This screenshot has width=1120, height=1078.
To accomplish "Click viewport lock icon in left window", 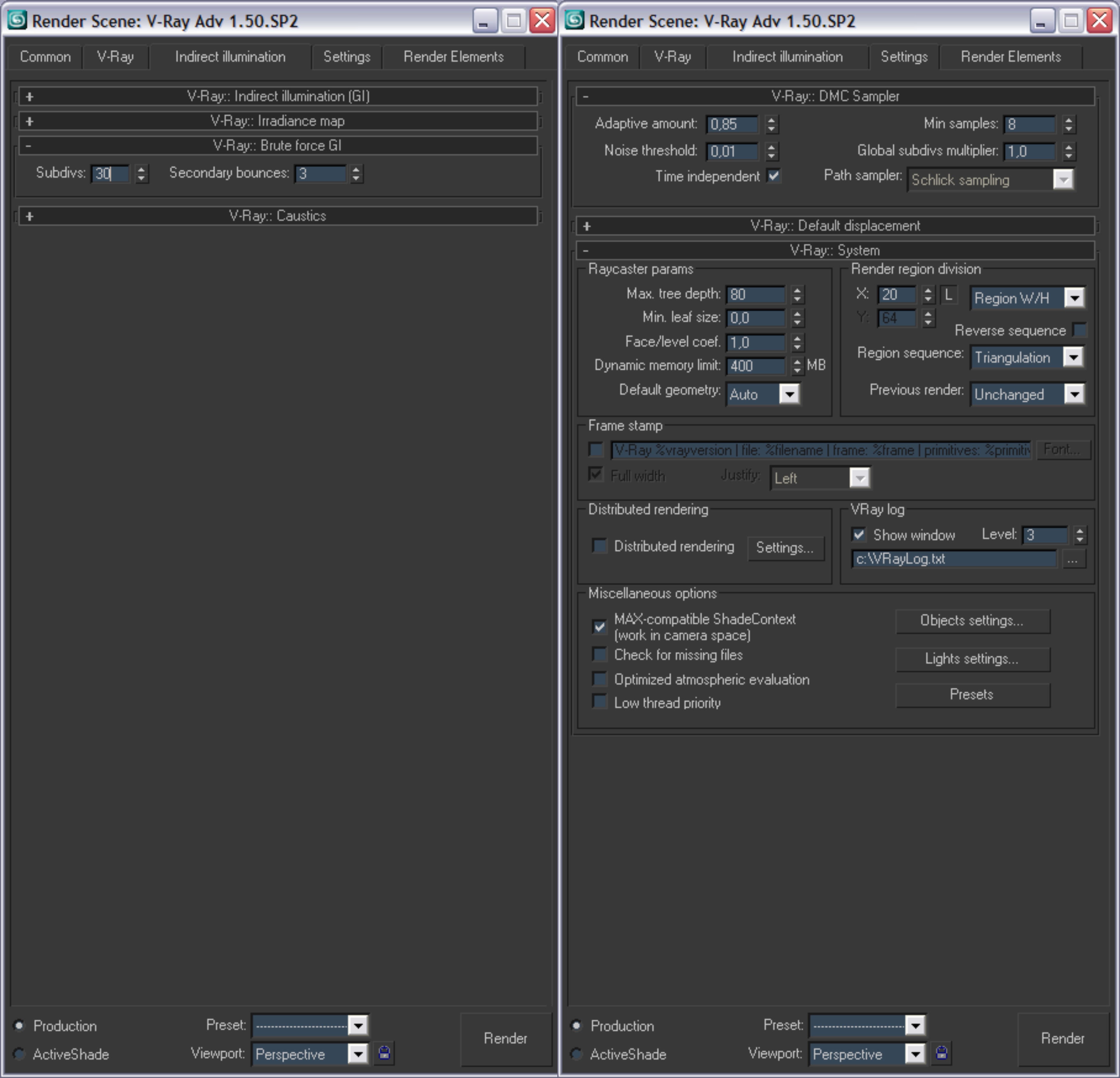I will (384, 1053).
